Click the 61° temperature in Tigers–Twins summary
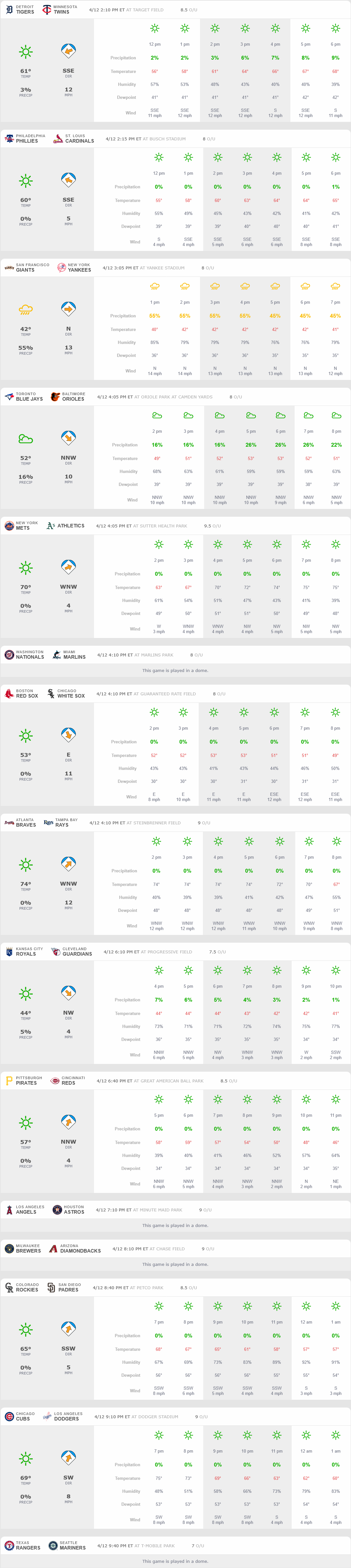The image size is (351, 1568). (26, 71)
